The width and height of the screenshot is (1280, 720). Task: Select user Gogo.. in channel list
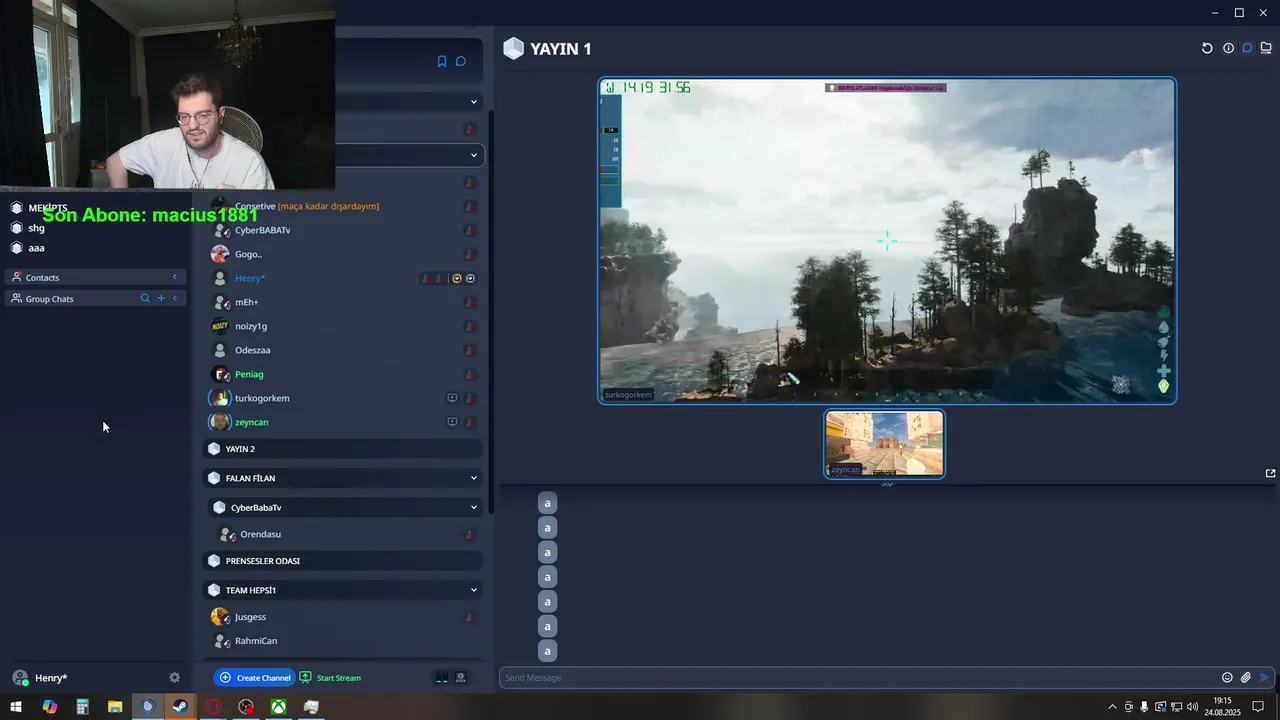[x=248, y=254]
